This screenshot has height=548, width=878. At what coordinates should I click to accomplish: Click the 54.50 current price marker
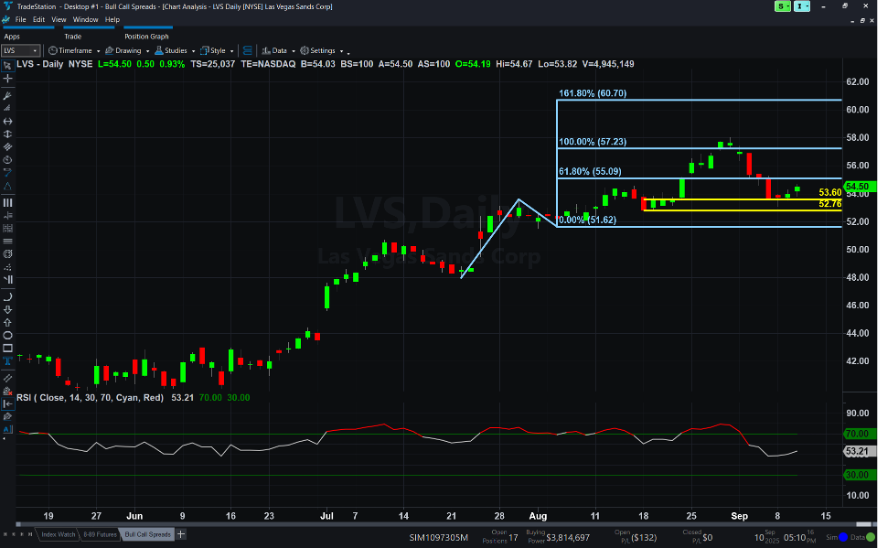(x=858, y=186)
